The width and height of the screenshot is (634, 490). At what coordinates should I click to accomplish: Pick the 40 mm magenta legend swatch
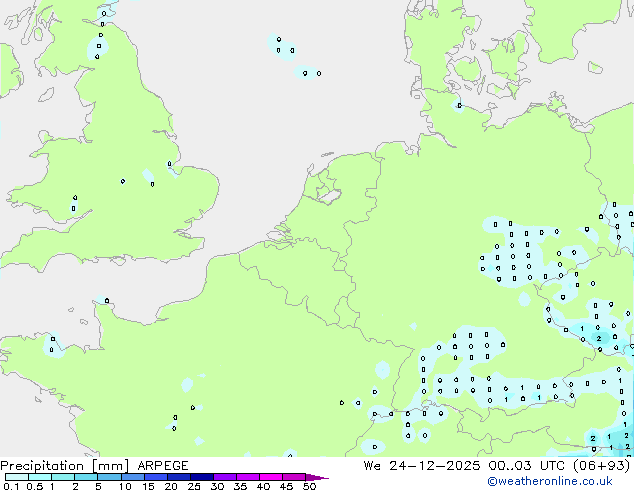(275, 477)
